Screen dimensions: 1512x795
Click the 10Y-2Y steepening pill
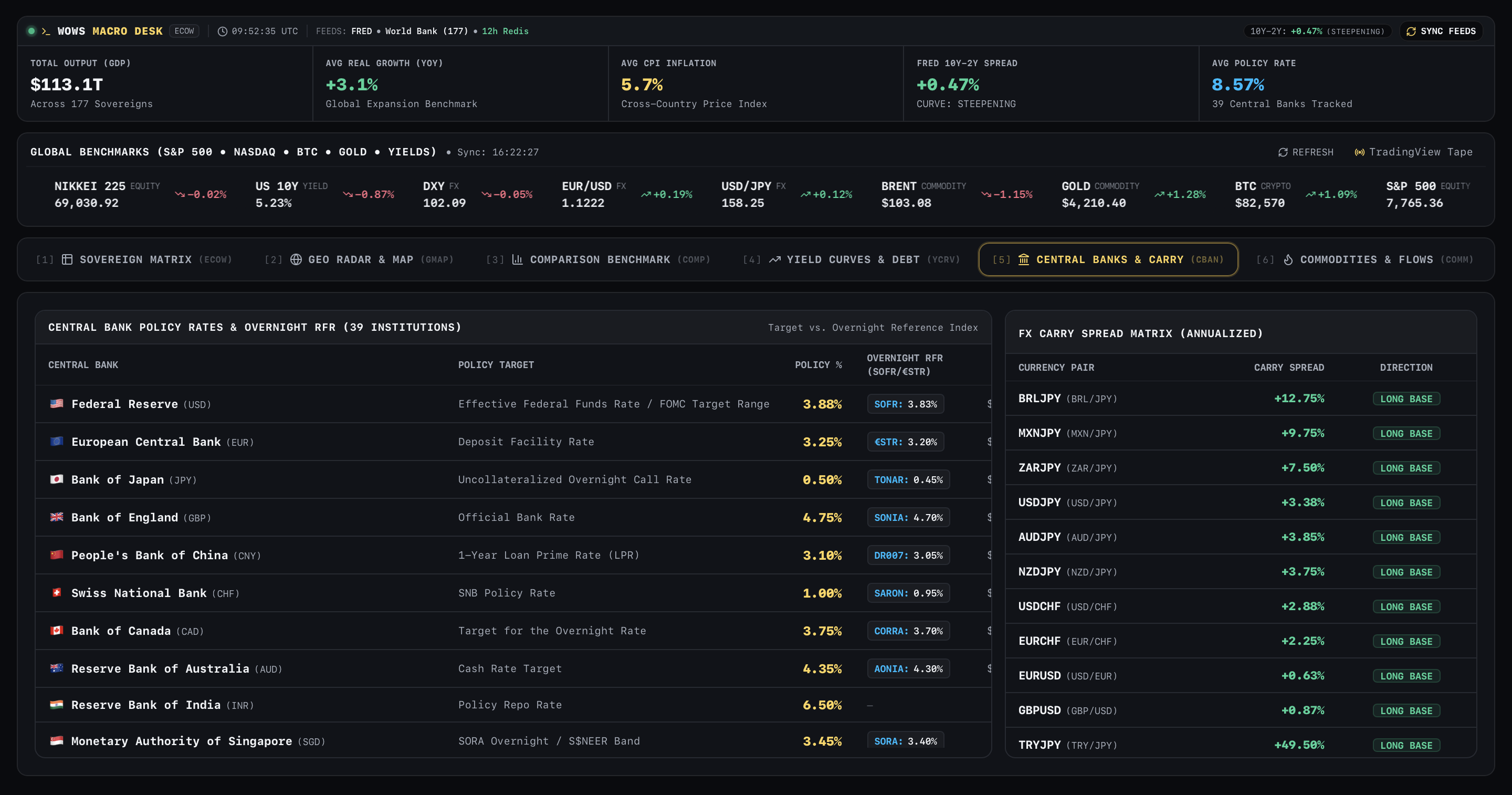coord(1318,31)
